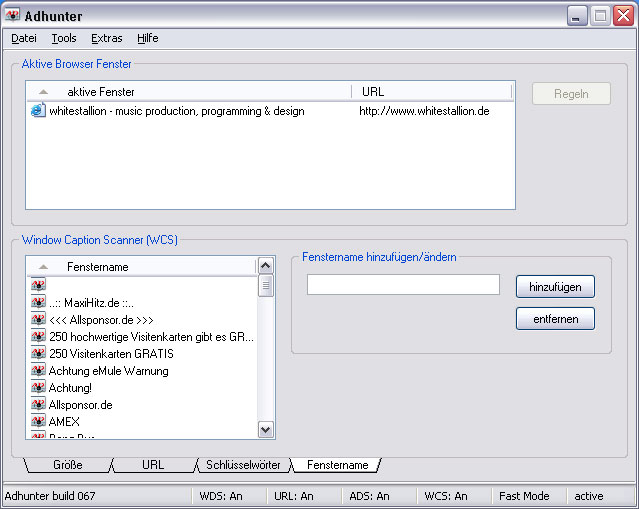Screen dimensions: 639x509
Task: Open the Extras menu
Action: [x=106, y=38]
